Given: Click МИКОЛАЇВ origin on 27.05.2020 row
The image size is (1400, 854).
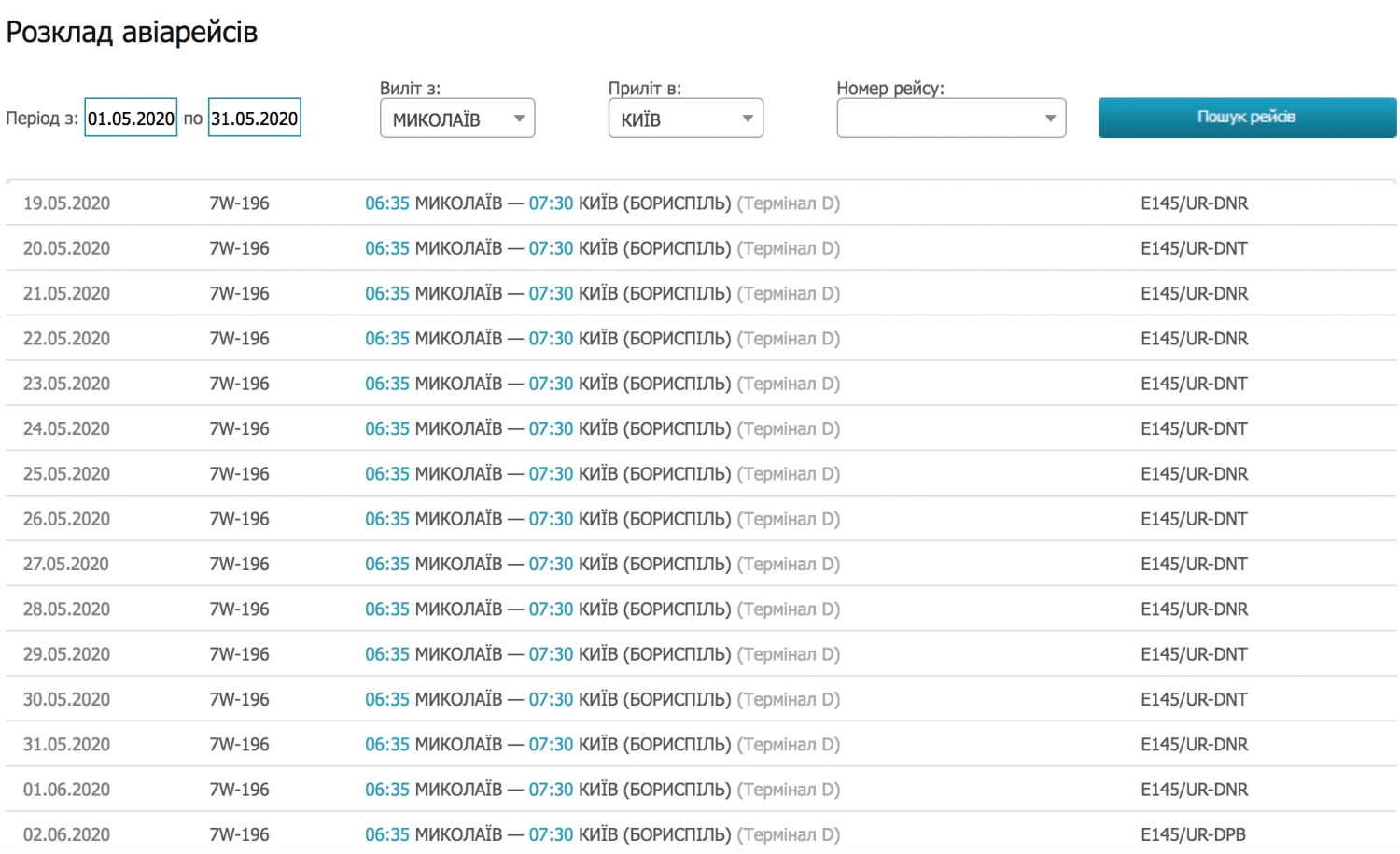Looking at the screenshot, I should coord(458,565).
